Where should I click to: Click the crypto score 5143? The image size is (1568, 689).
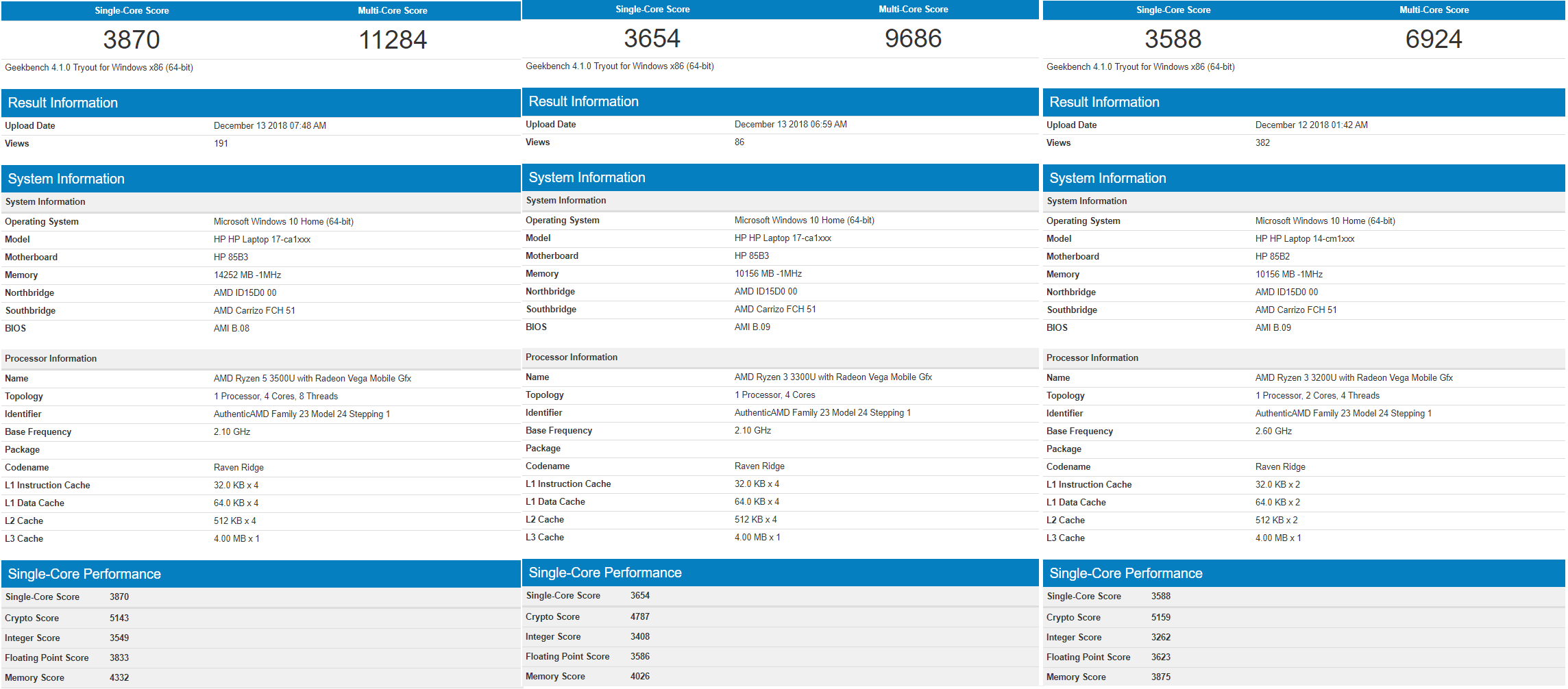[119, 618]
